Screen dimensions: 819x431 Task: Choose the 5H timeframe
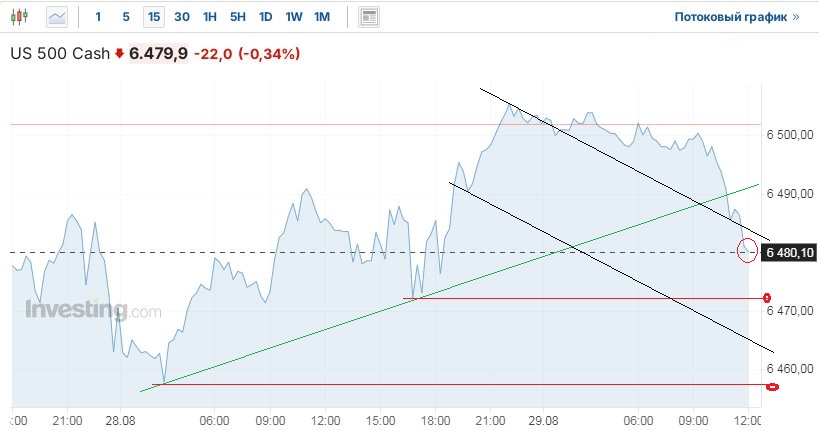[x=237, y=17]
